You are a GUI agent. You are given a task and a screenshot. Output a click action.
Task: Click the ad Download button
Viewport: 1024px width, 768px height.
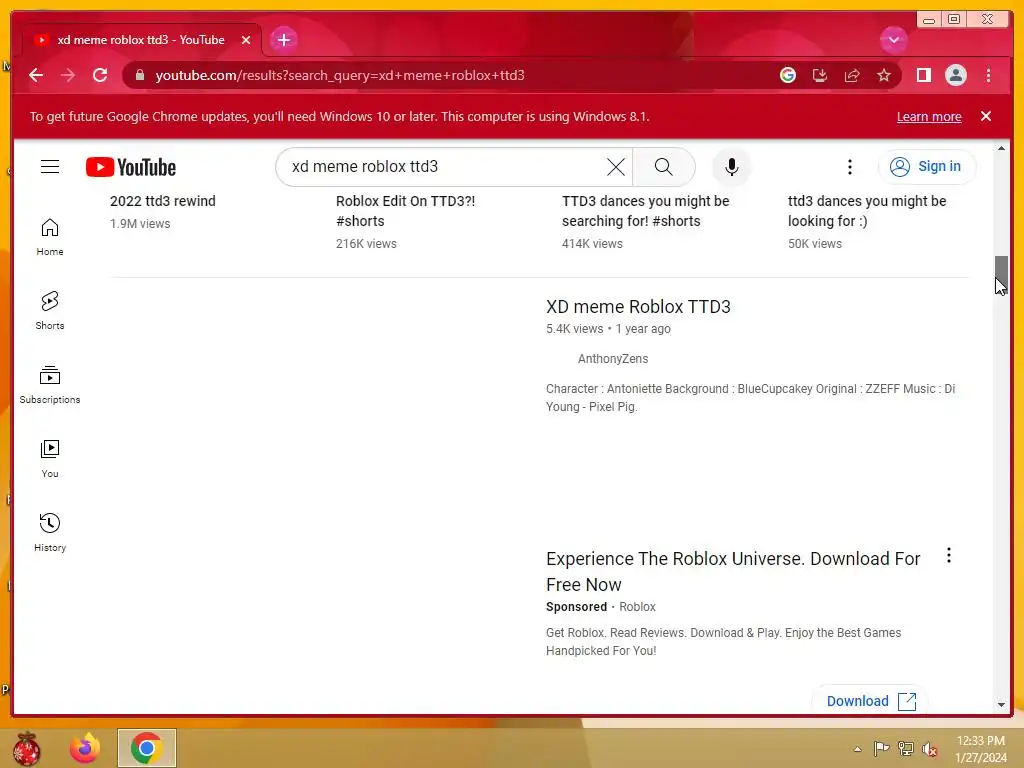870,701
